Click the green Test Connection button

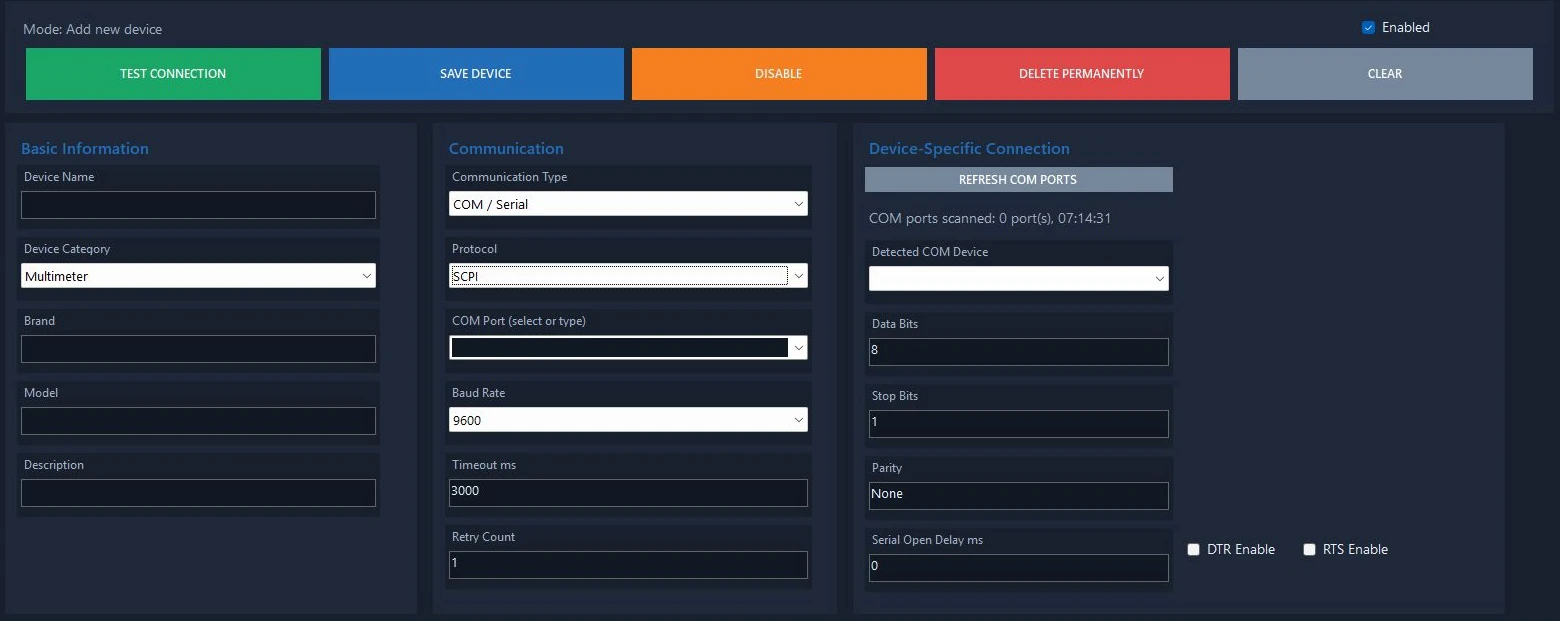click(173, 74)
